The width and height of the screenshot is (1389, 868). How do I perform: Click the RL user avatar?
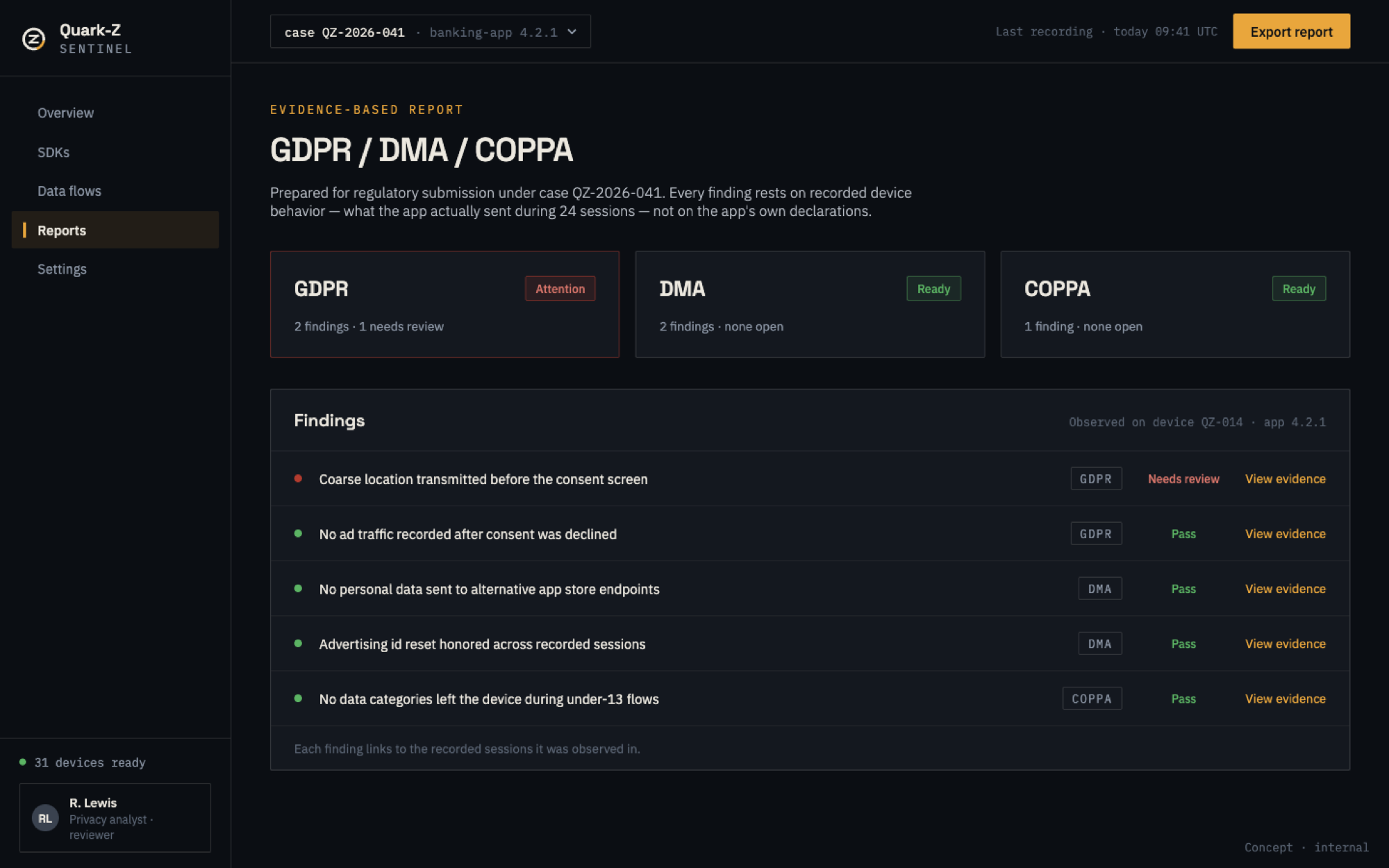pyautogui.click(x=45, y=818)
